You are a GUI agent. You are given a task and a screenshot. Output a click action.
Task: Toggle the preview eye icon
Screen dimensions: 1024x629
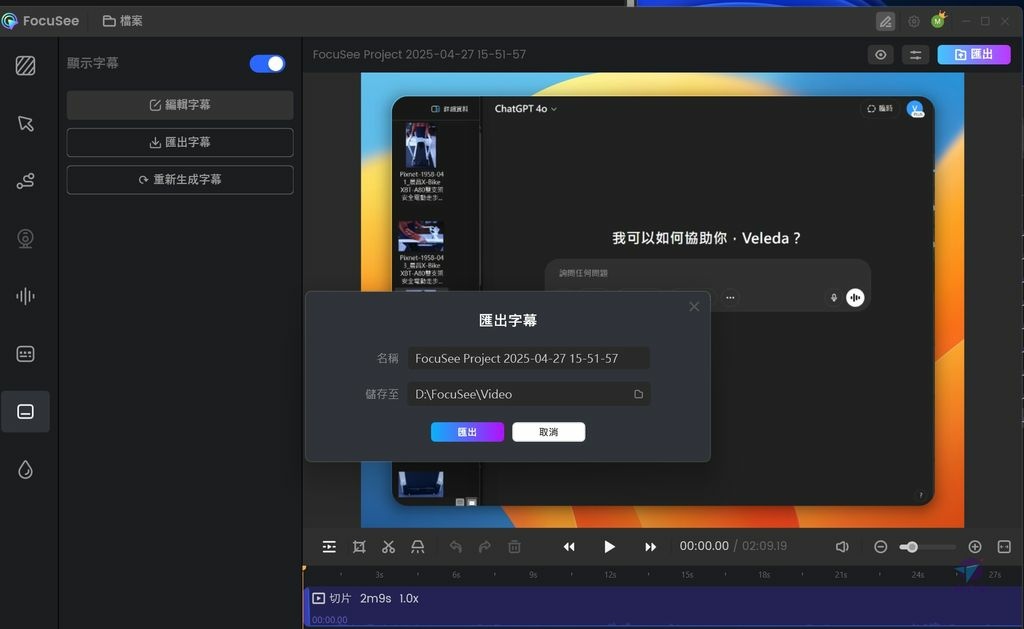click(880, 55)
